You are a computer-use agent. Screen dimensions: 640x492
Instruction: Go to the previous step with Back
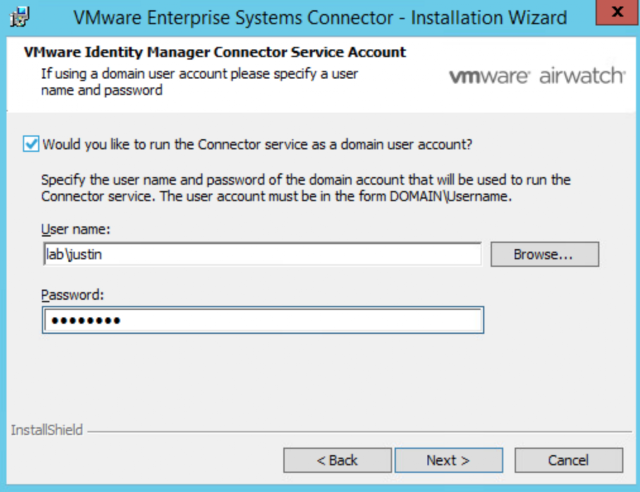[x=337, y=460]
